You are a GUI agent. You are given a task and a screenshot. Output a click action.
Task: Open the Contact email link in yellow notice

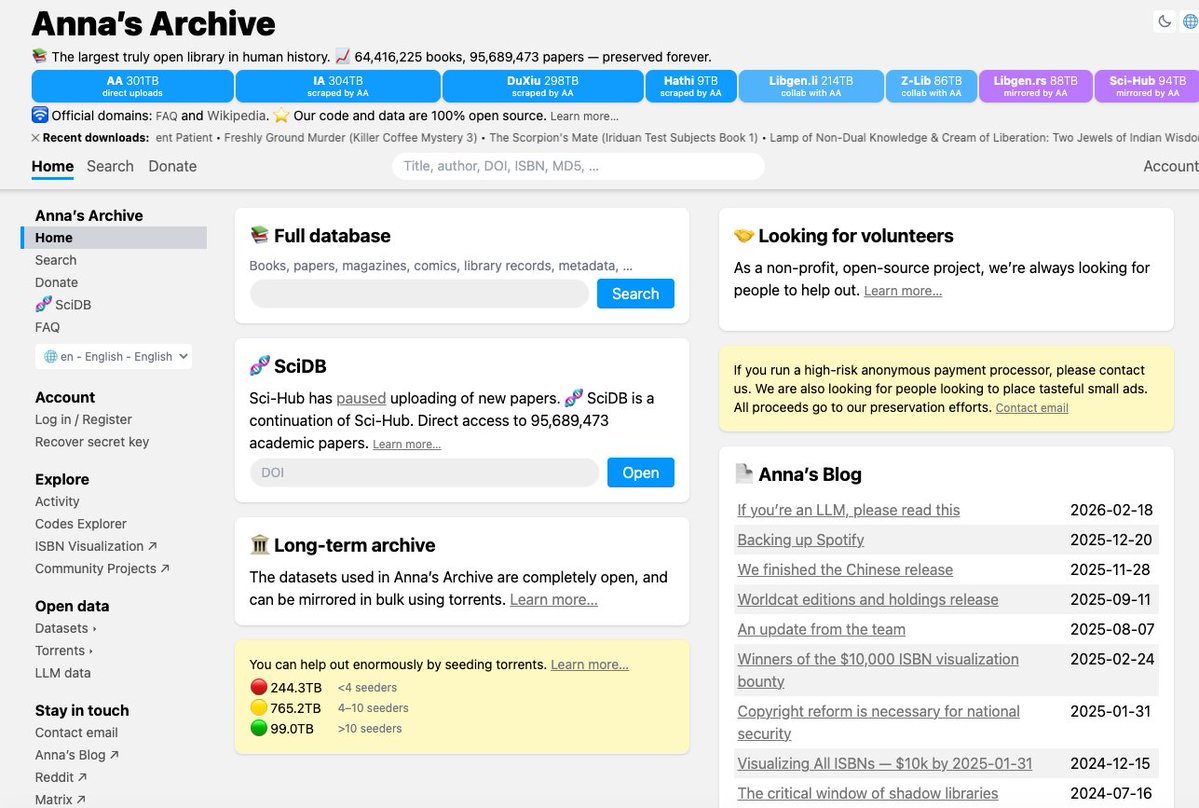(x=1032, y=408)
